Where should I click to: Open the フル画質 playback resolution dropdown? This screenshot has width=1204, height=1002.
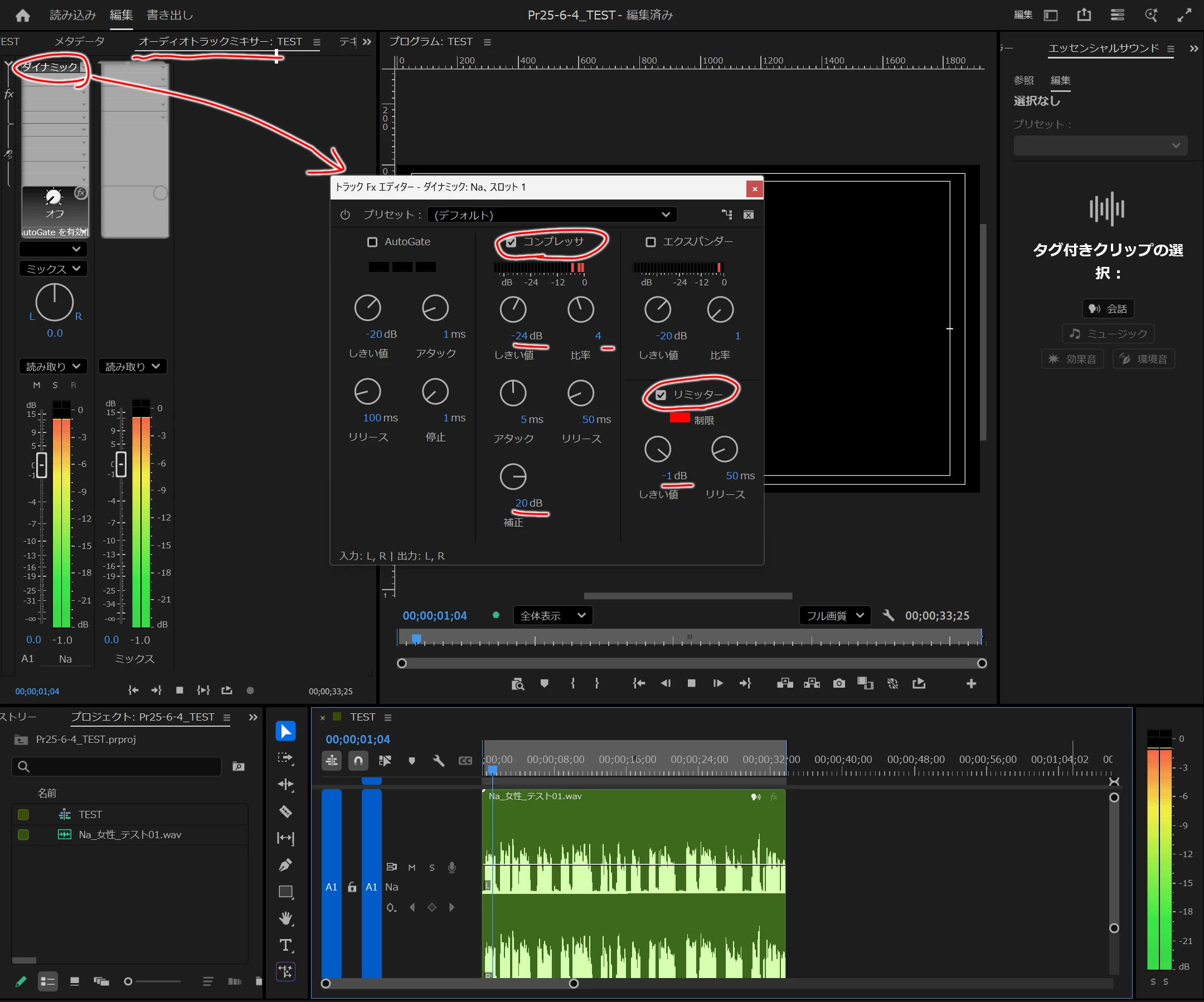[x=834, y=616]
